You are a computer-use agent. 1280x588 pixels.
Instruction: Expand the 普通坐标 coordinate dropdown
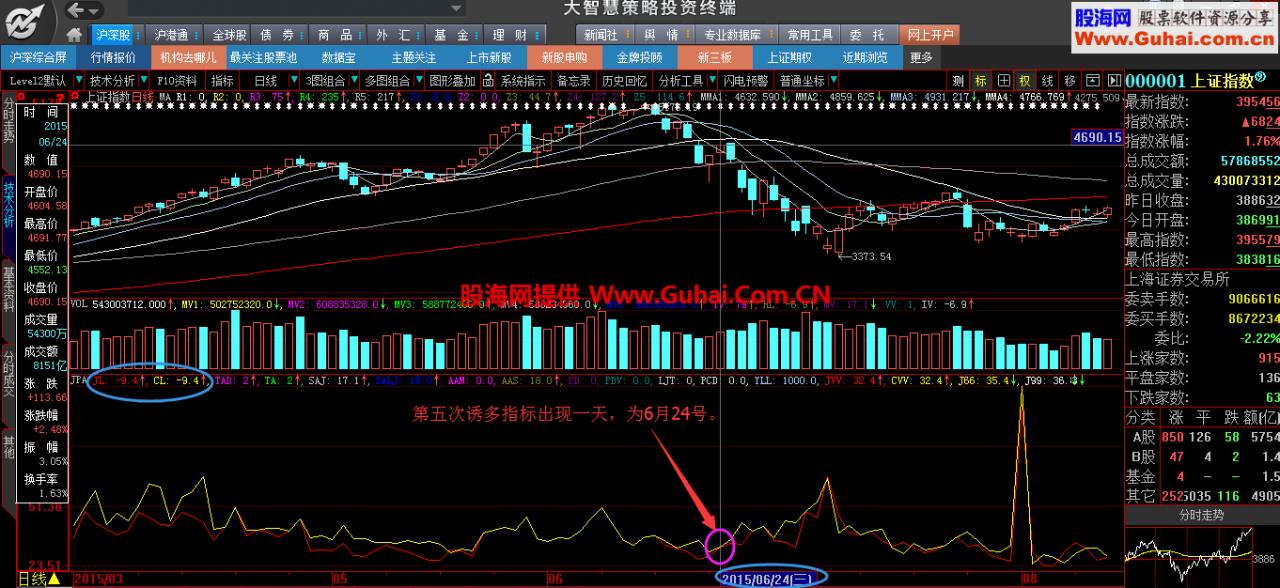point(833,80)
